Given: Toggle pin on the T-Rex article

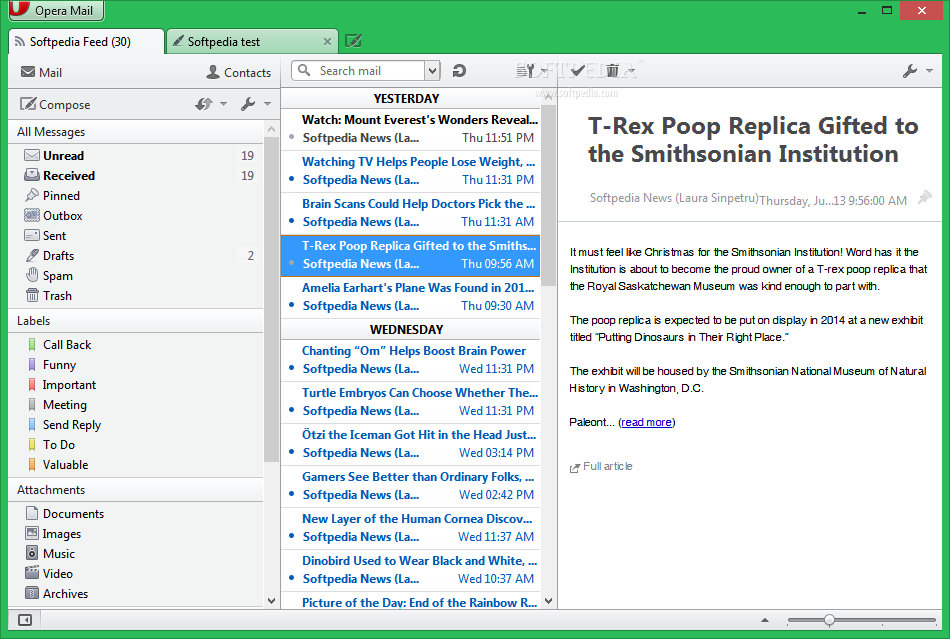Looking at the screenshot, I should (925, 197).
